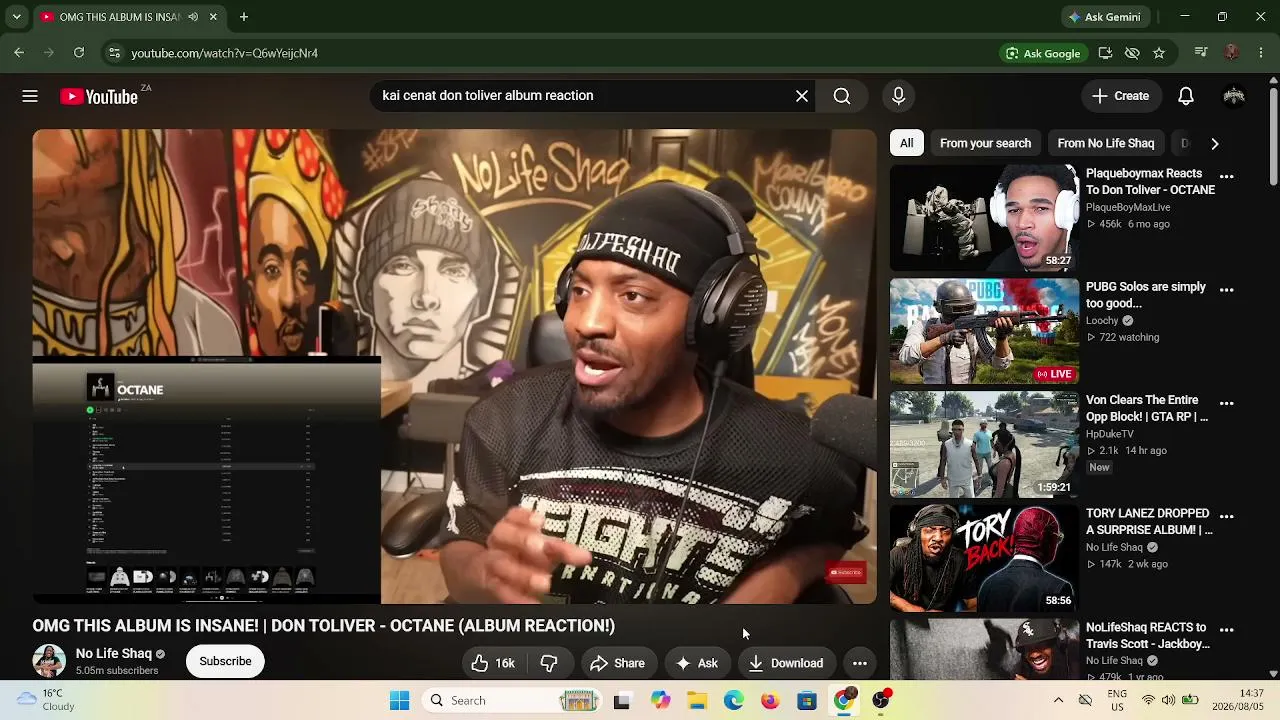Screen dimensions: 1280x720
Task: Install or cast icon in address bar
Action: (1105, 53)
